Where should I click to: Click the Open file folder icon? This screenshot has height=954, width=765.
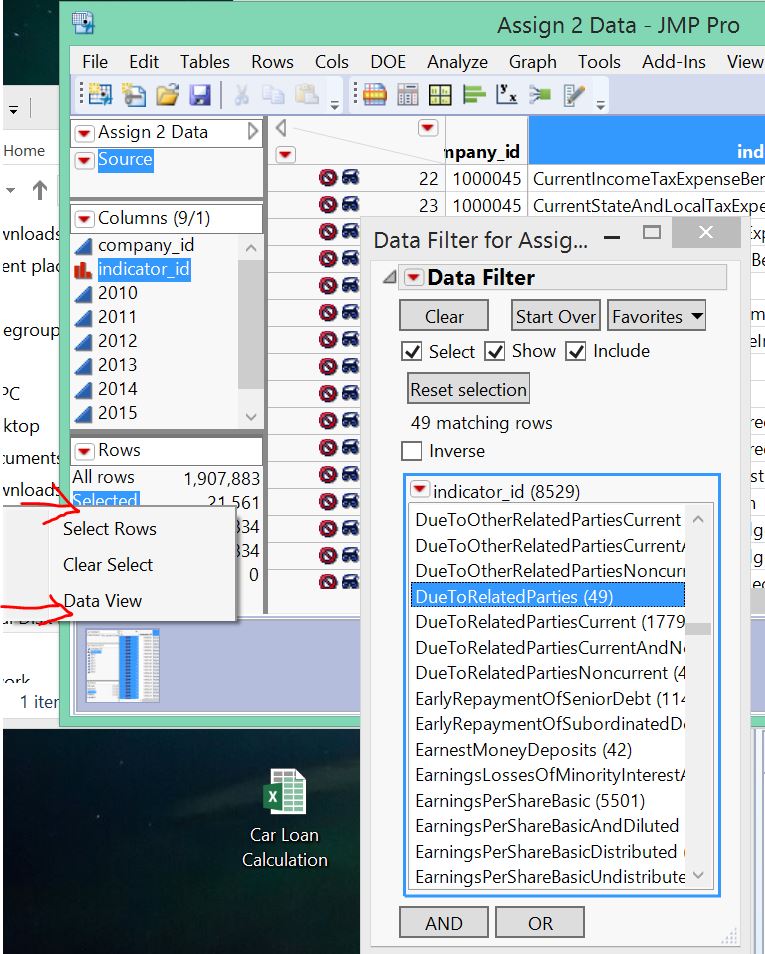click(x=167, y=95)
